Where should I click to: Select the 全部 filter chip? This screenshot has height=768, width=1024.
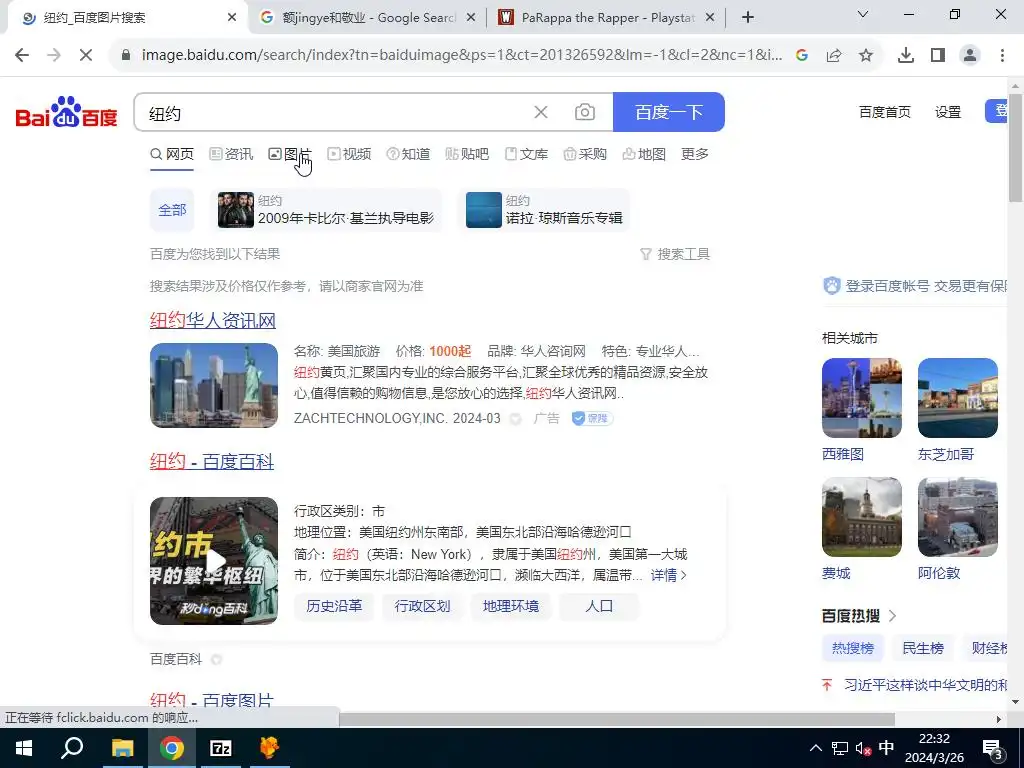click(172, 210)
